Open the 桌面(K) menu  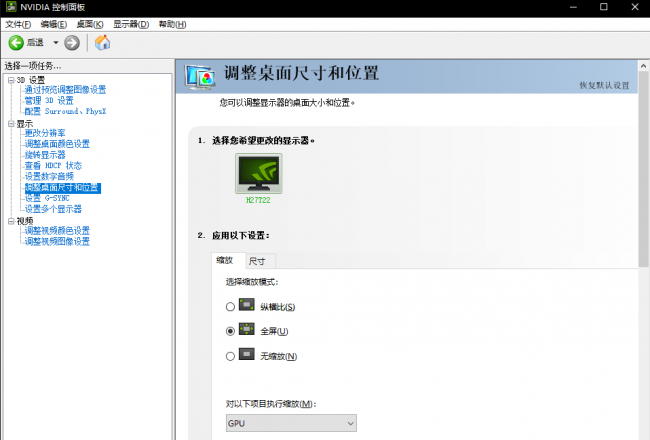(90, 24)
